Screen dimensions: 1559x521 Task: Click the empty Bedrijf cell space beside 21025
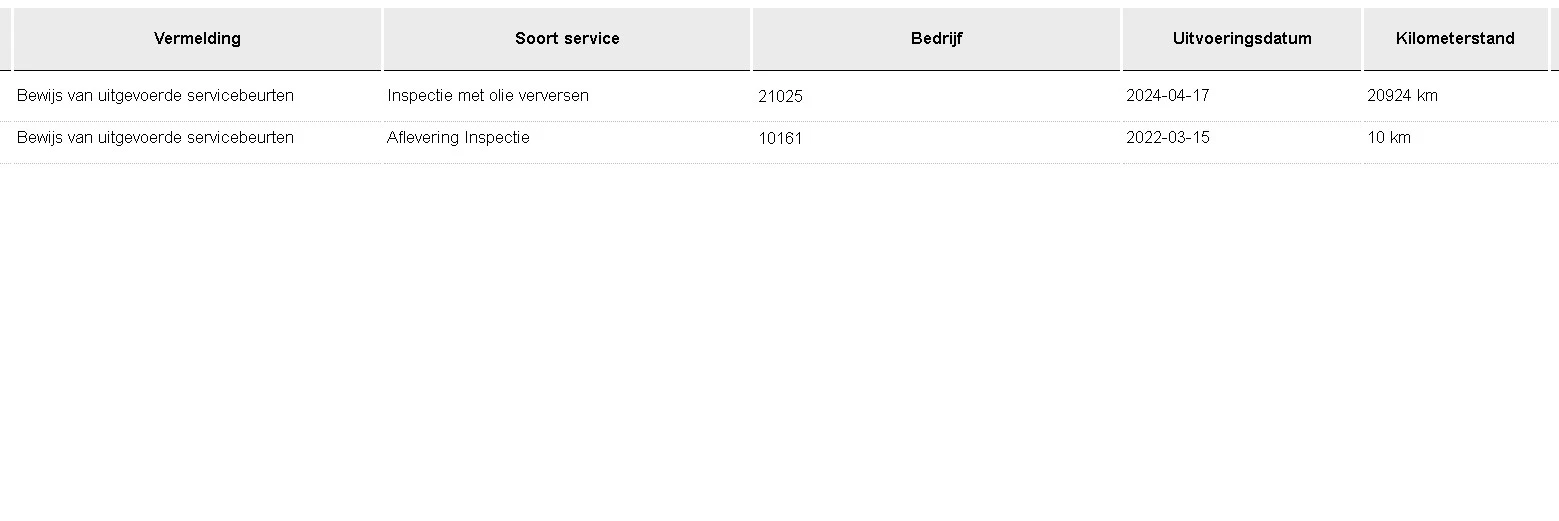tap(950, 97)
